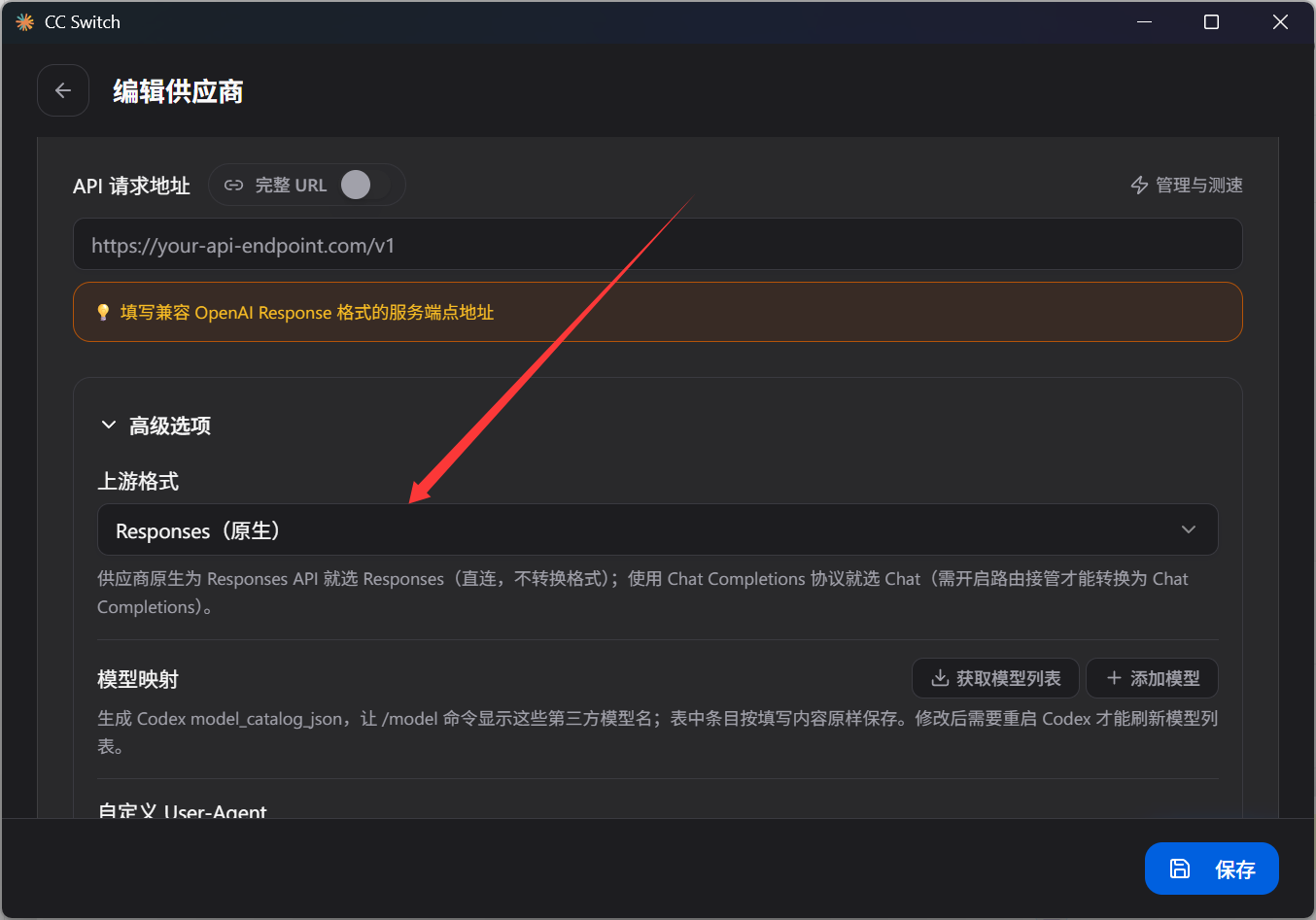Click the link chain icon beside 完整 URL
The image size is (1316, 920).
[233, 185]
